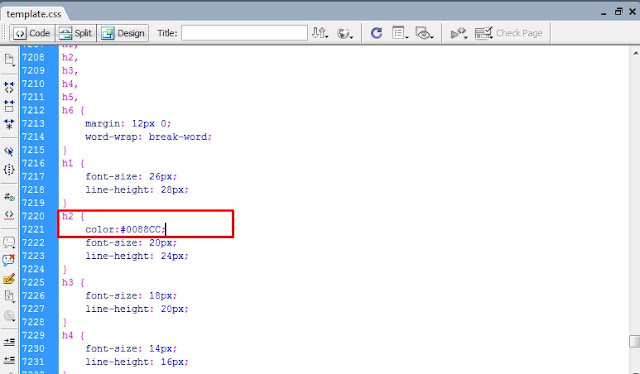The image size is (640, 374).
Task: Switch to Split view
Action: [76, 33]
